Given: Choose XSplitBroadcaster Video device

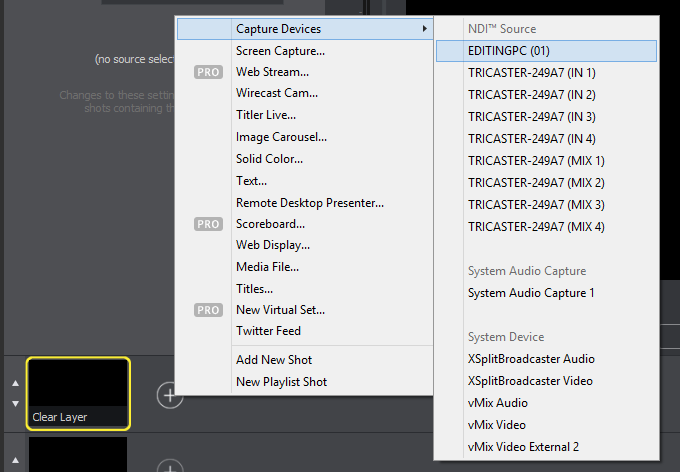Looking at the screenshot, I should point(530,381).
